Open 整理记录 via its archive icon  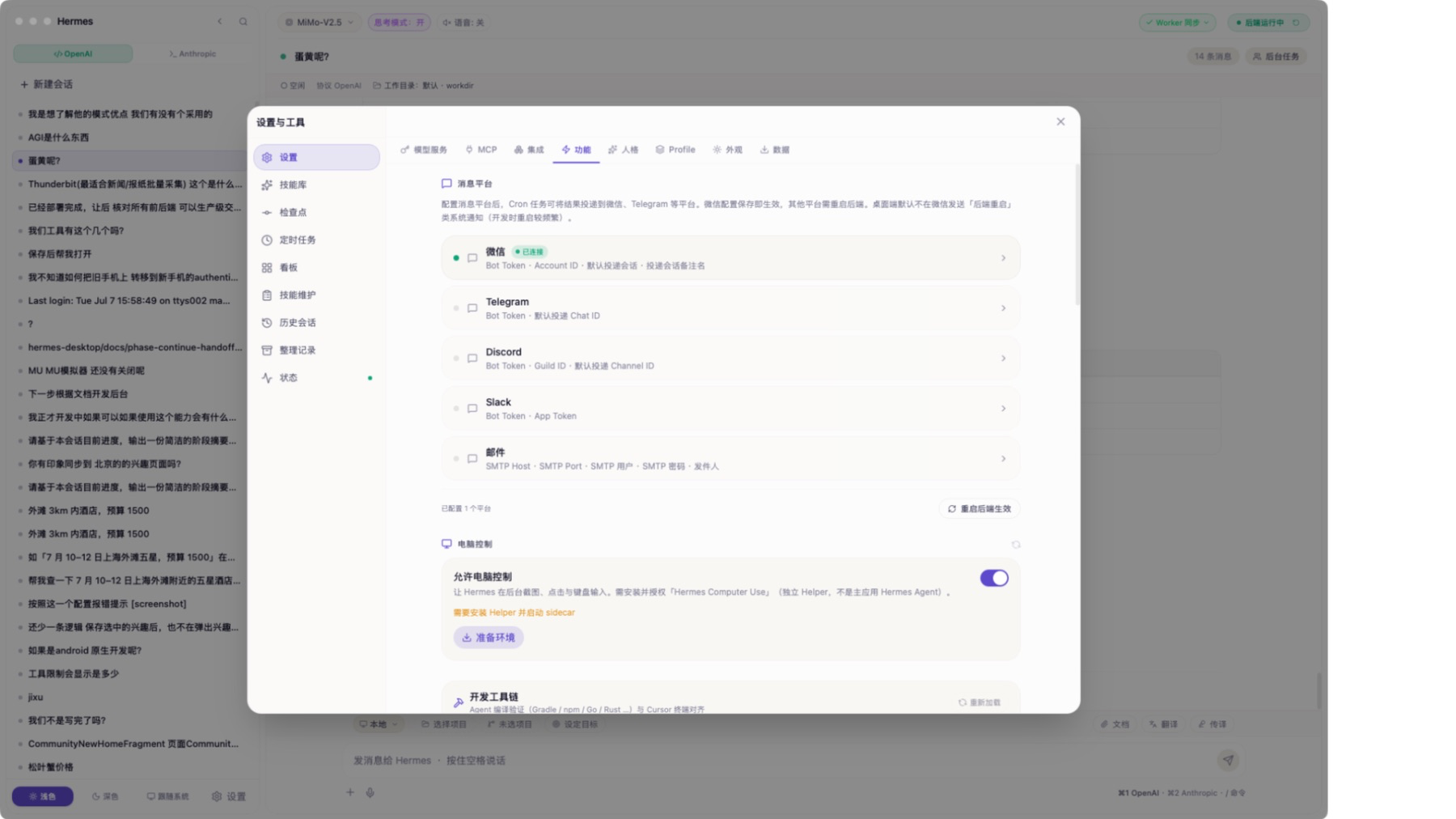coord(267,350)
